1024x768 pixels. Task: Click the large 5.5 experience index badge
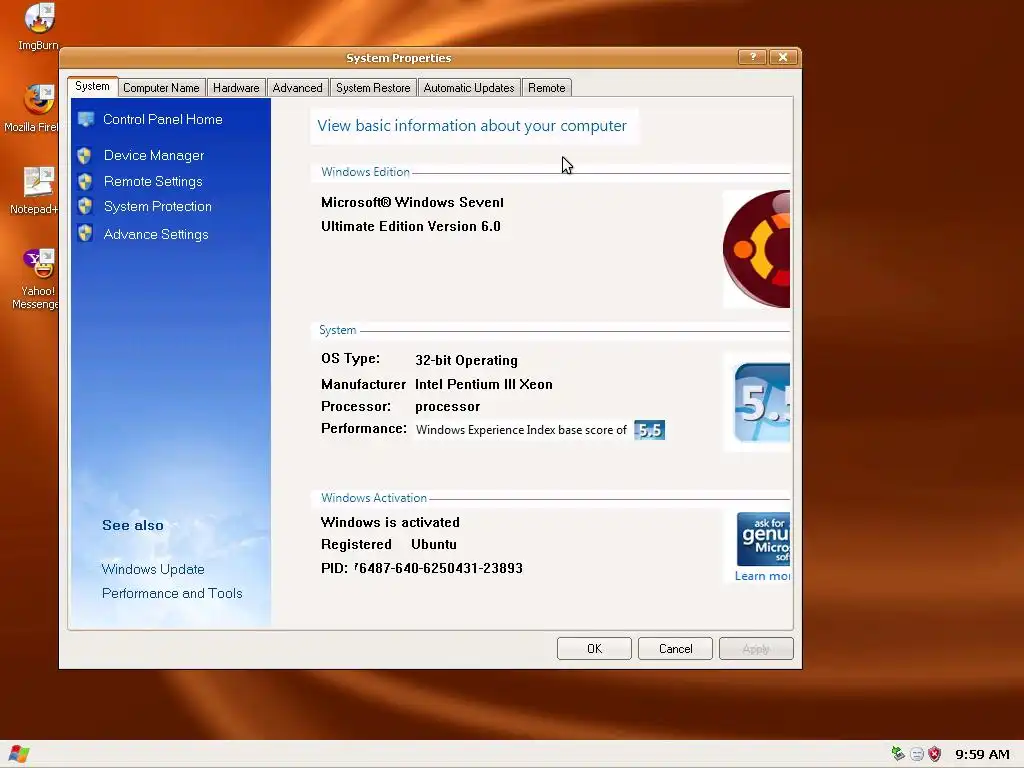tap(761, 402)
